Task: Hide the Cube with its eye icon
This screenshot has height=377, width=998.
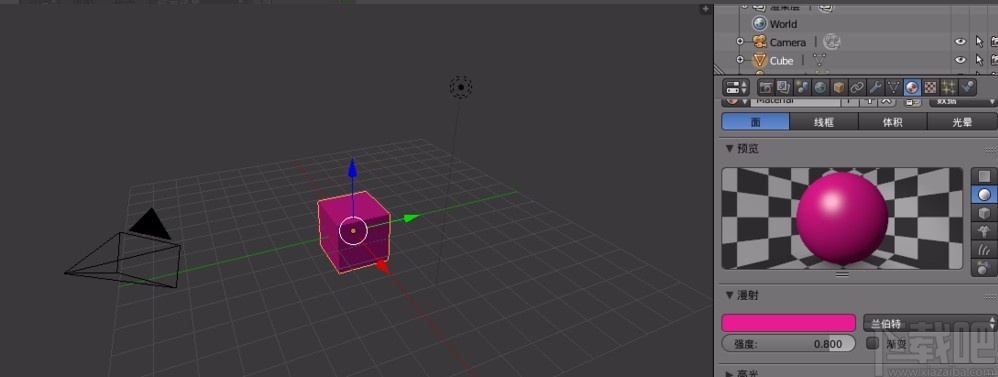Action: [x=960, y=60]
